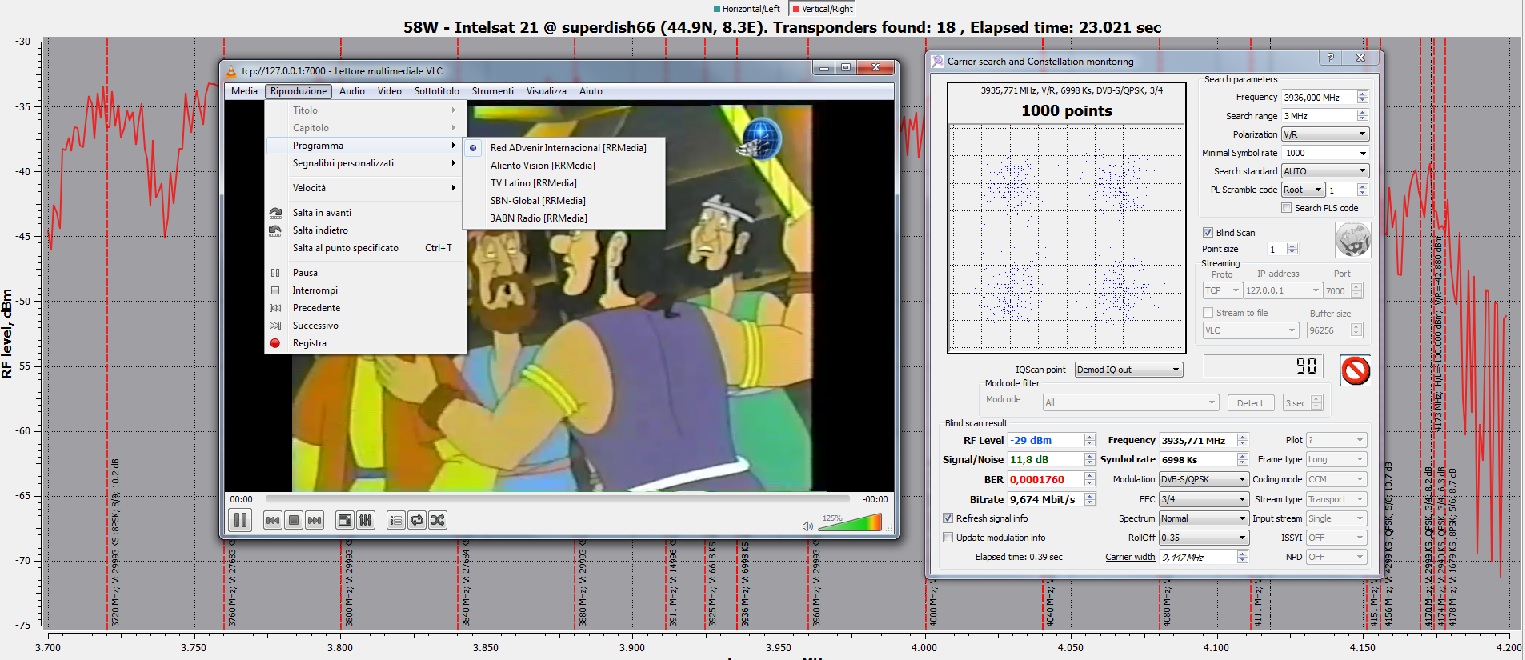Open PL Scramble code Root dropdown
The image size is (1525, 660).
point(1304,190)
